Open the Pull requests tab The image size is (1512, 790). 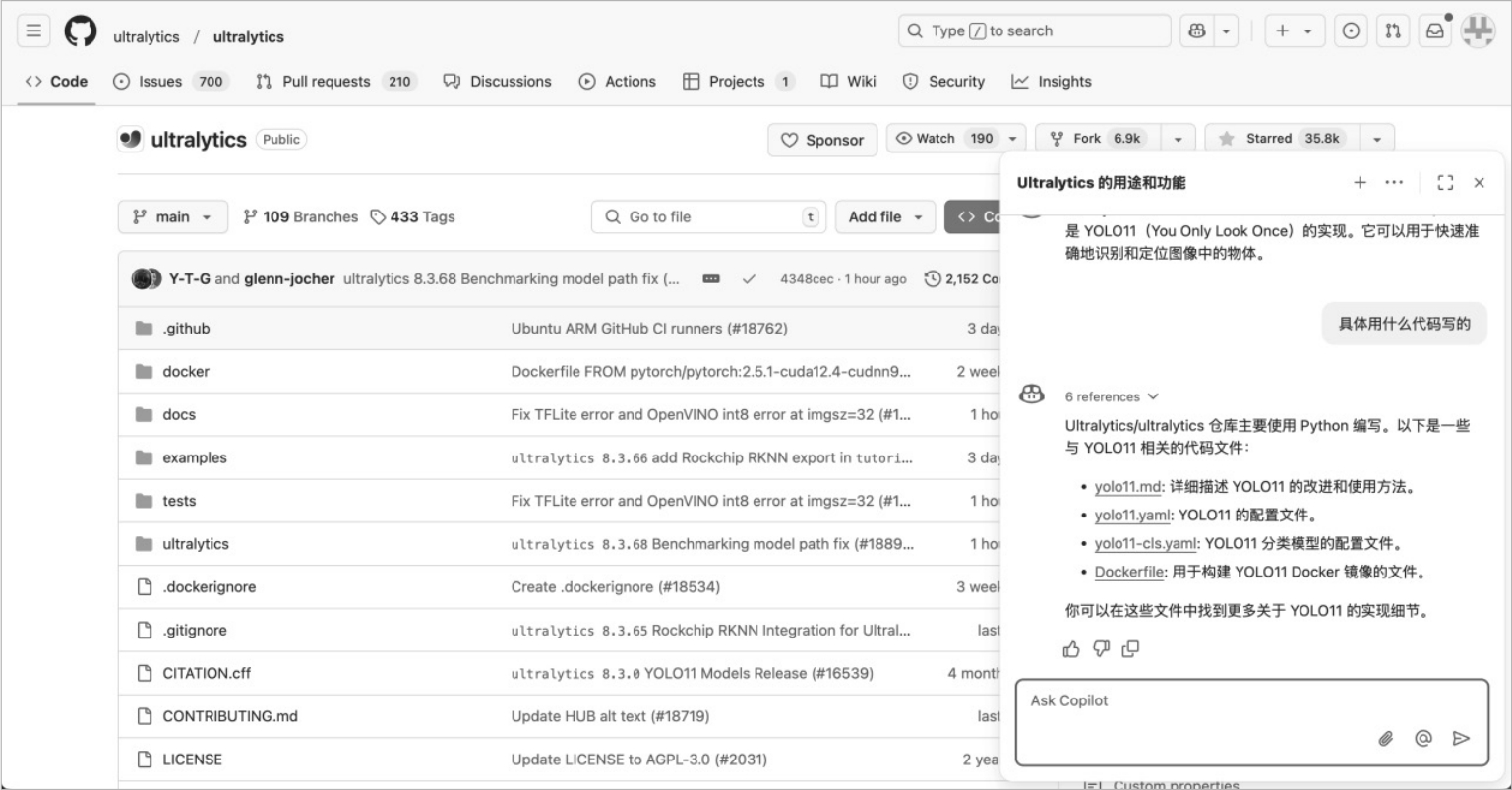click(x=334, y=82)
